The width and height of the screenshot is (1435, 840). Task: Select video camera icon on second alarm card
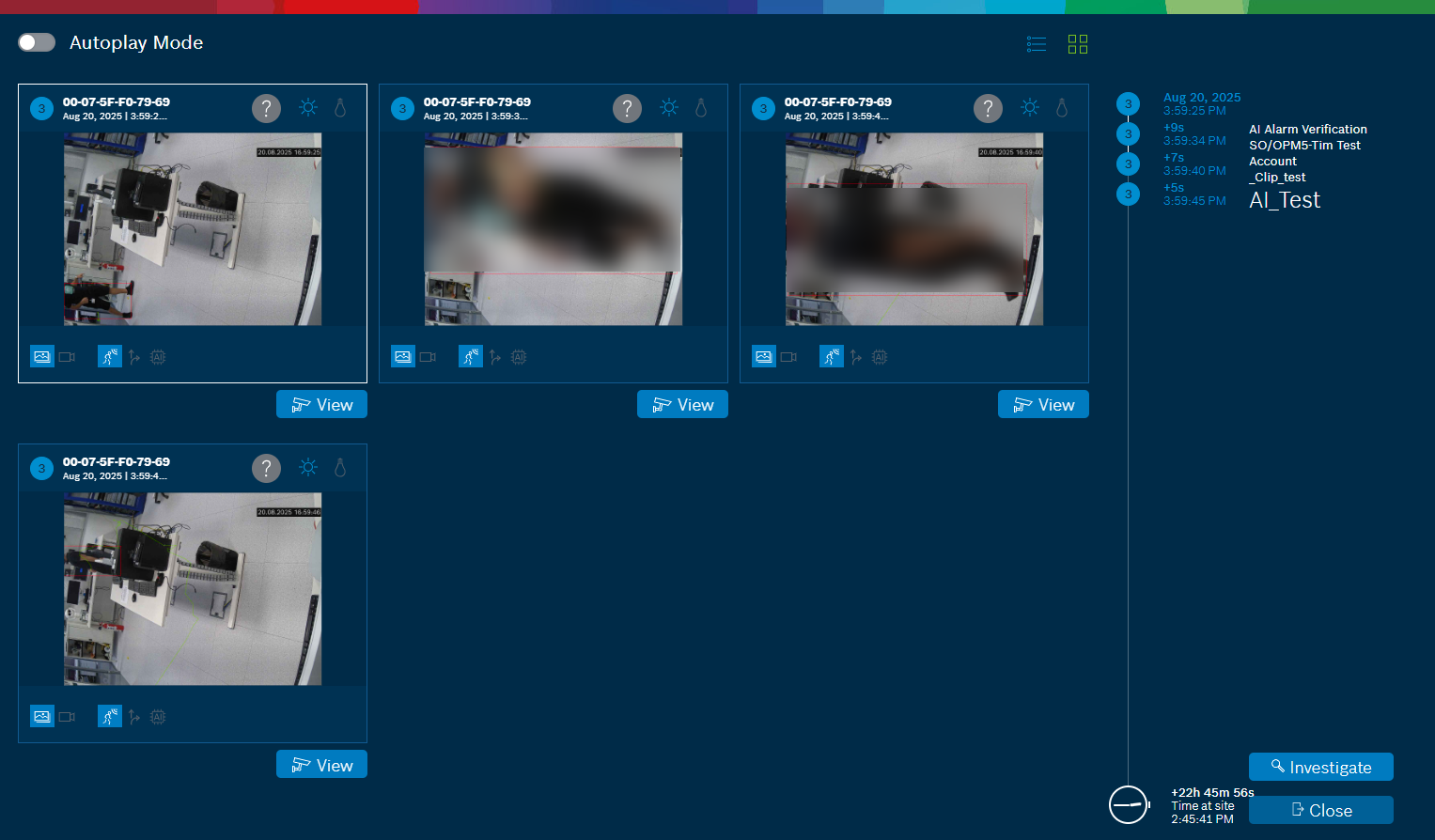point(428,357)
